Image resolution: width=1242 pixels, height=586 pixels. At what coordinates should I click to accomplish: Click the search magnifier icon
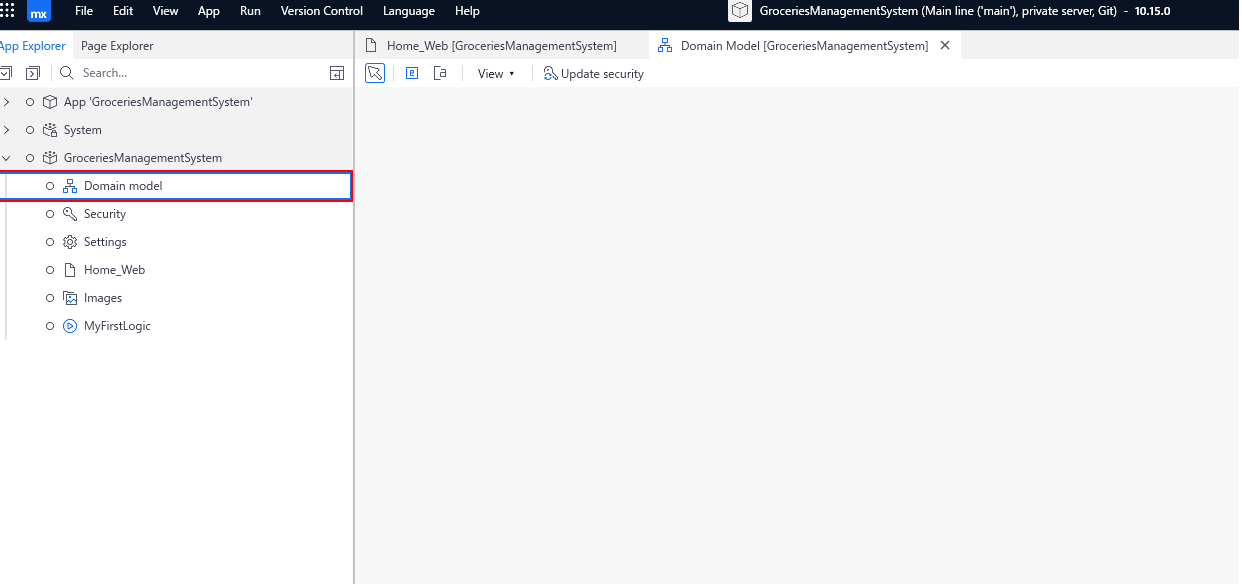pyautogui.click(x=67, y=73)
